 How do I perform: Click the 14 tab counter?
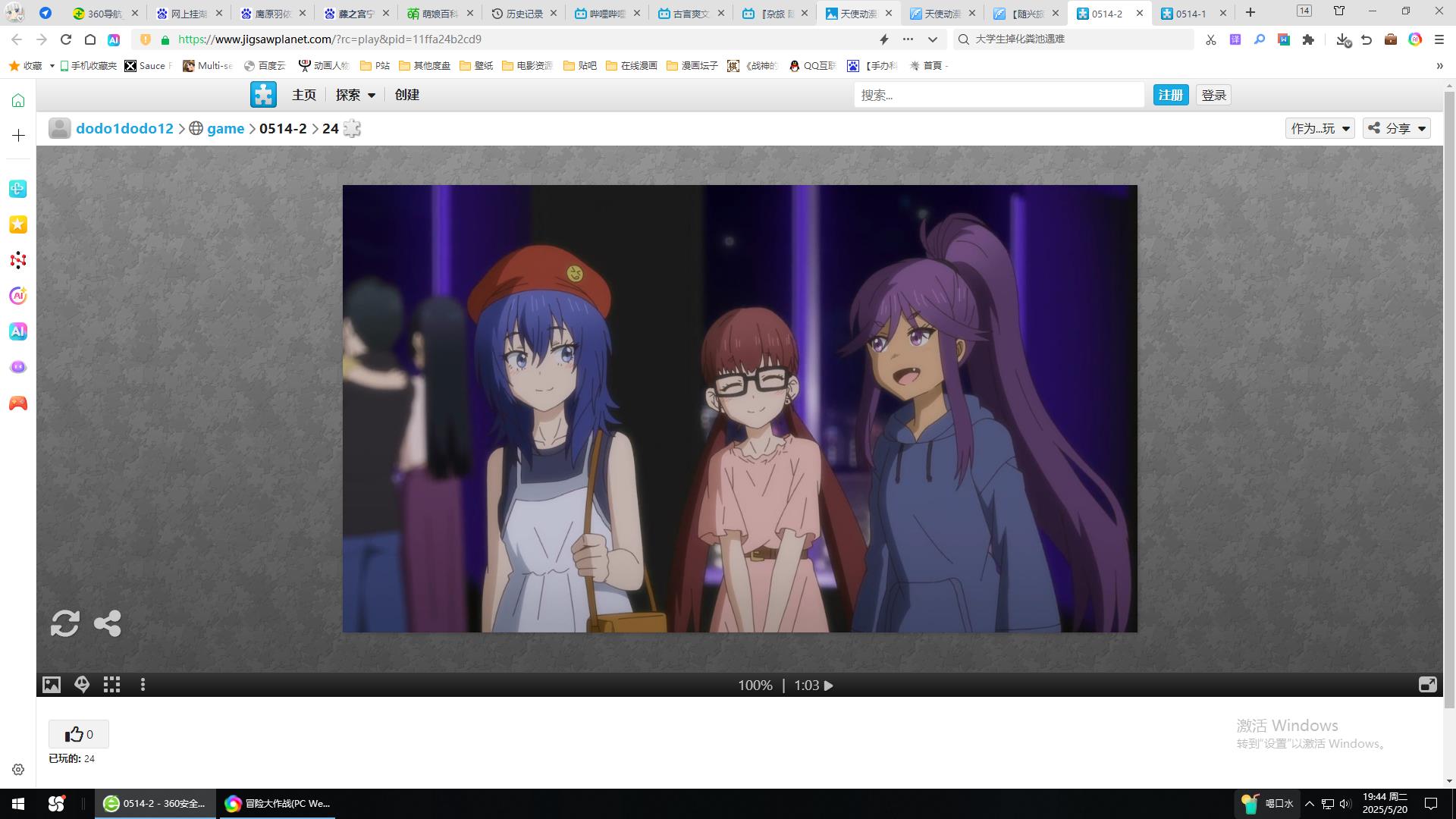point(1304,11)
